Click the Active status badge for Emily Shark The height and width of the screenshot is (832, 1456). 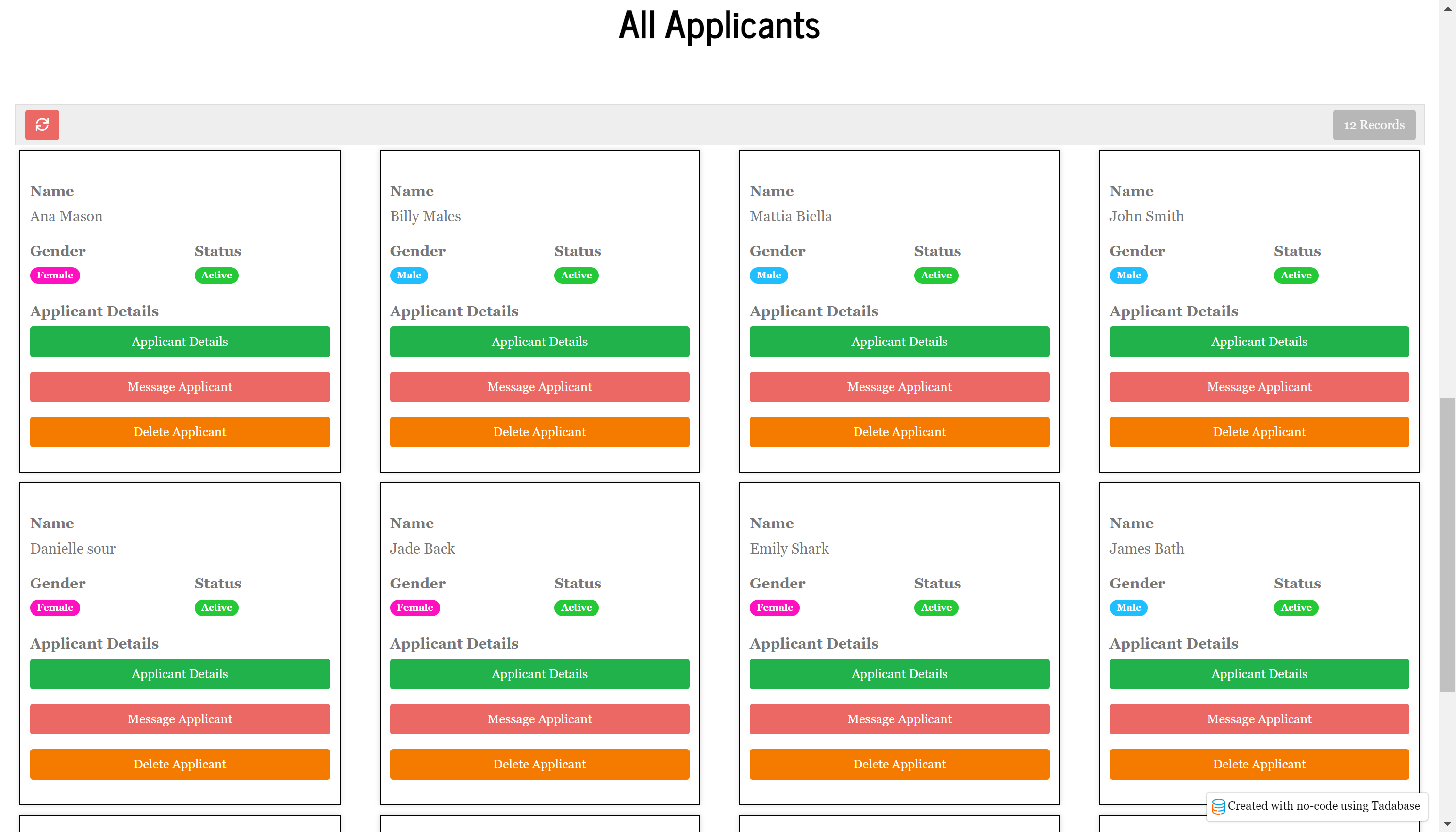coord(936,607)
